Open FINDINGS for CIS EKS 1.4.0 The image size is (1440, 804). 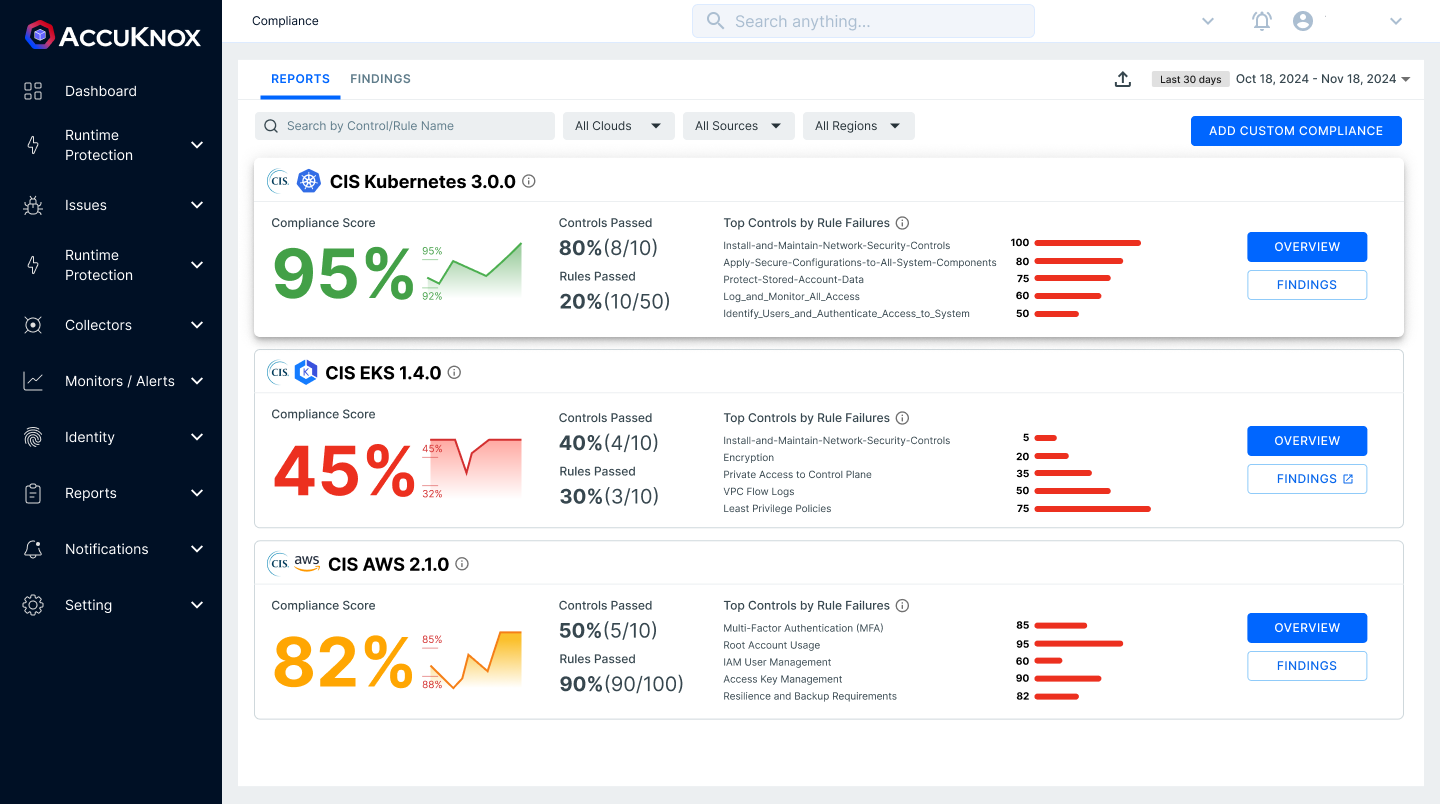1307,479
